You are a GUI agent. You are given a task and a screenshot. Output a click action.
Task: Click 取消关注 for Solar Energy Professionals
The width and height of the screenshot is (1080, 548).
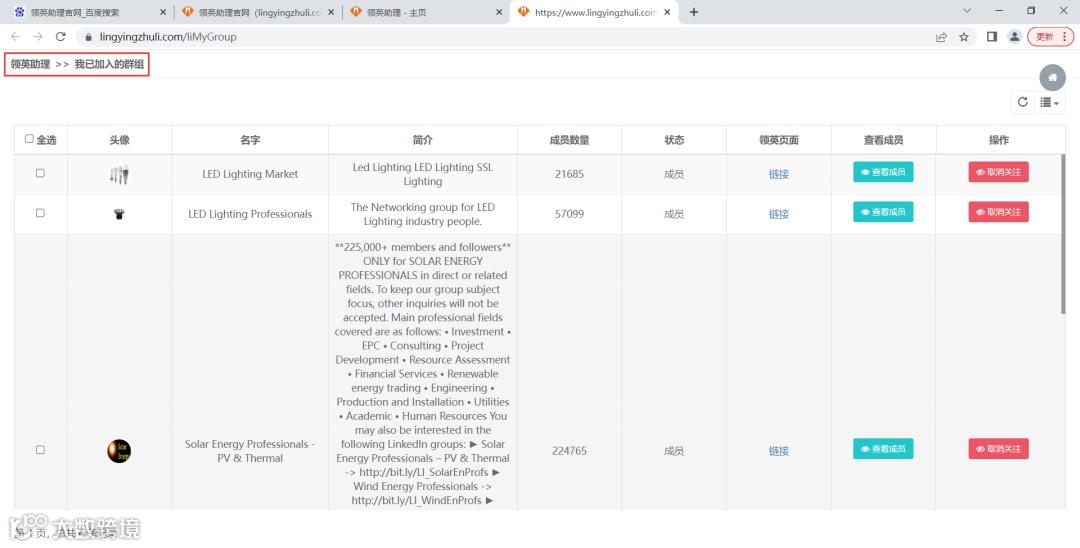click(x=998, y=449)
